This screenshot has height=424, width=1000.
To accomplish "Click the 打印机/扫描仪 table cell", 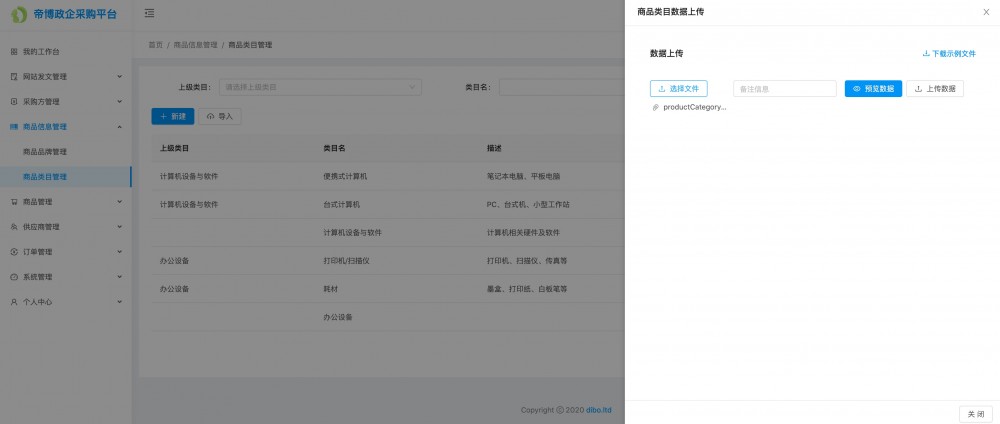I will click(x=346, y=261).
